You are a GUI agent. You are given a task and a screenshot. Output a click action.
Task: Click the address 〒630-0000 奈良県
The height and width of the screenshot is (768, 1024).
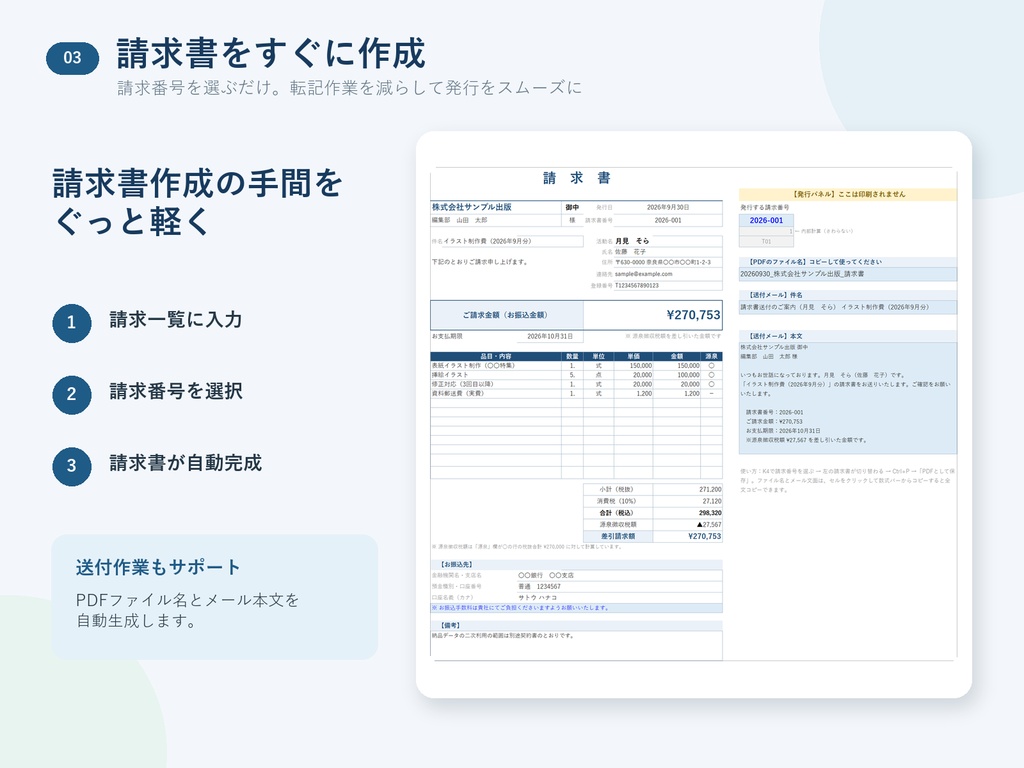pyautogui.click(x=662, y=263)
